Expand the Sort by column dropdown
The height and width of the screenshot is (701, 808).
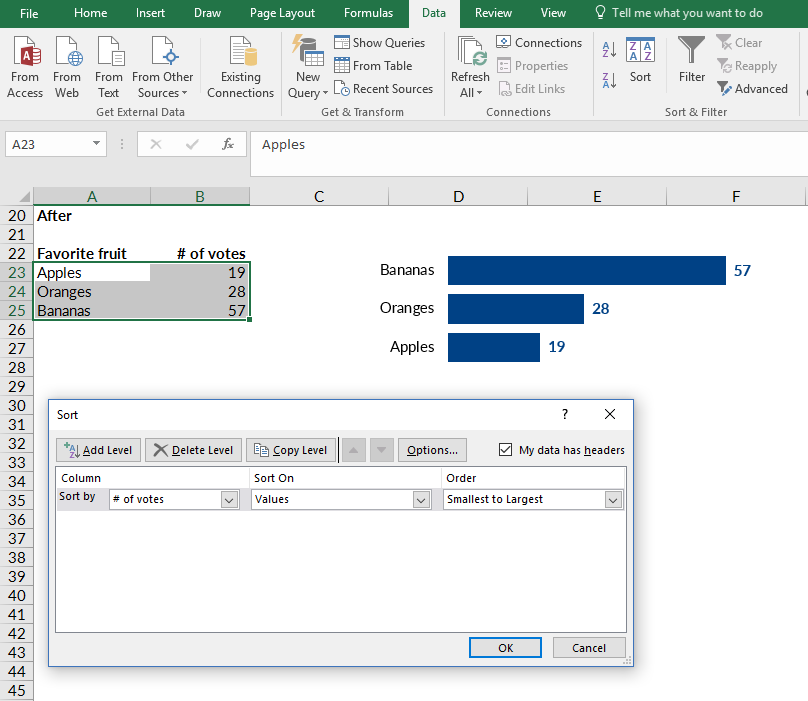pyautogui.click(x=229, y=499)
